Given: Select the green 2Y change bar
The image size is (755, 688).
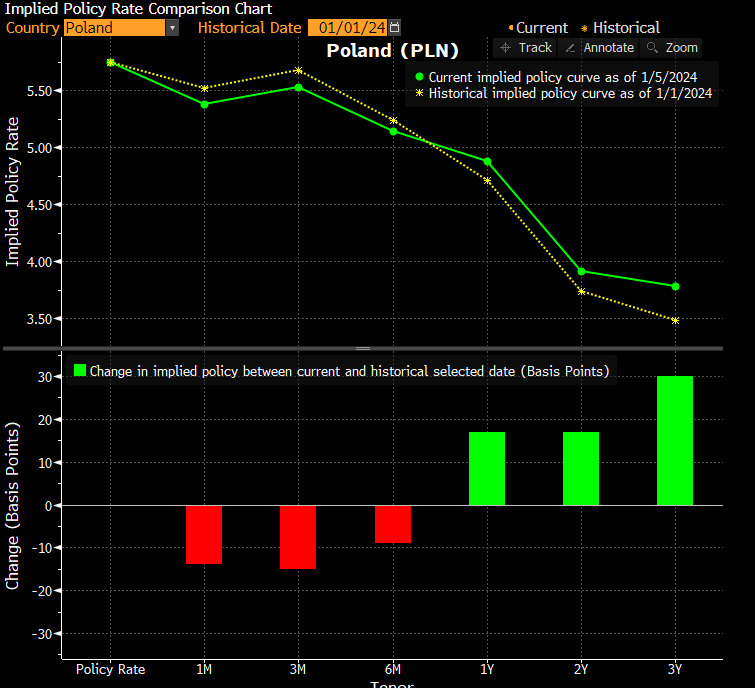Looking at the screenshot, I should coord(581,468).
